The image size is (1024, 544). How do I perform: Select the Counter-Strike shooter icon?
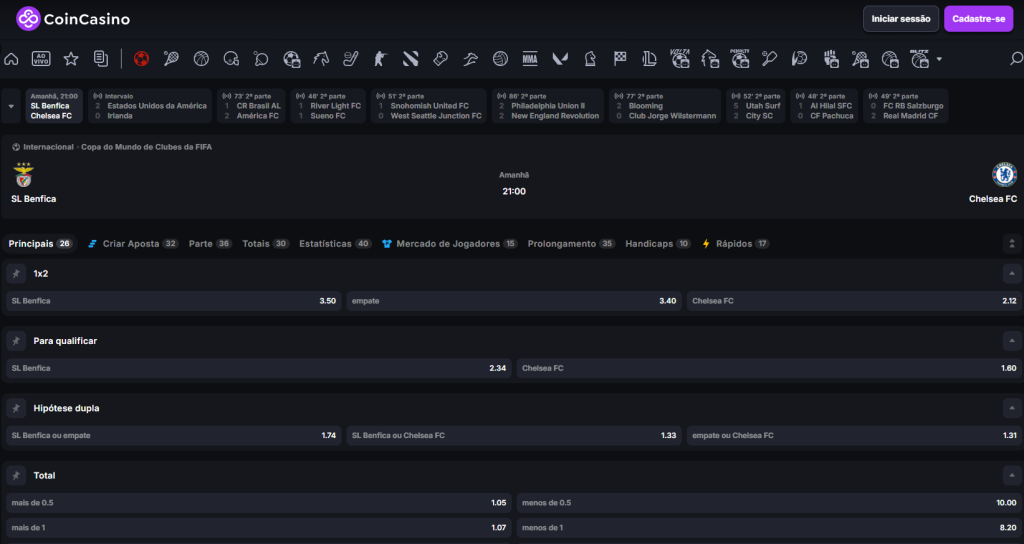tap(381, 59)
